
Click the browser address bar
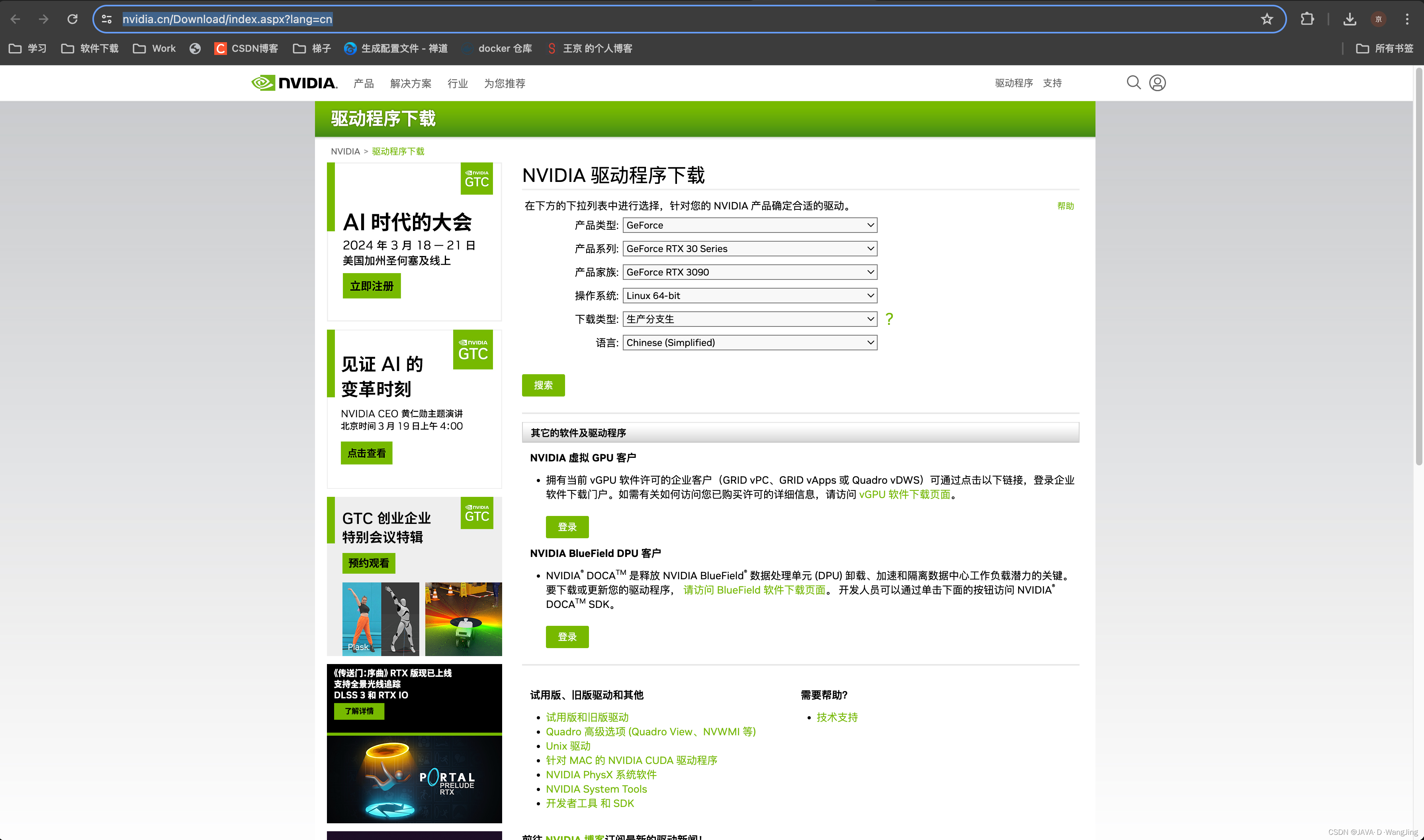coord(396,19)
